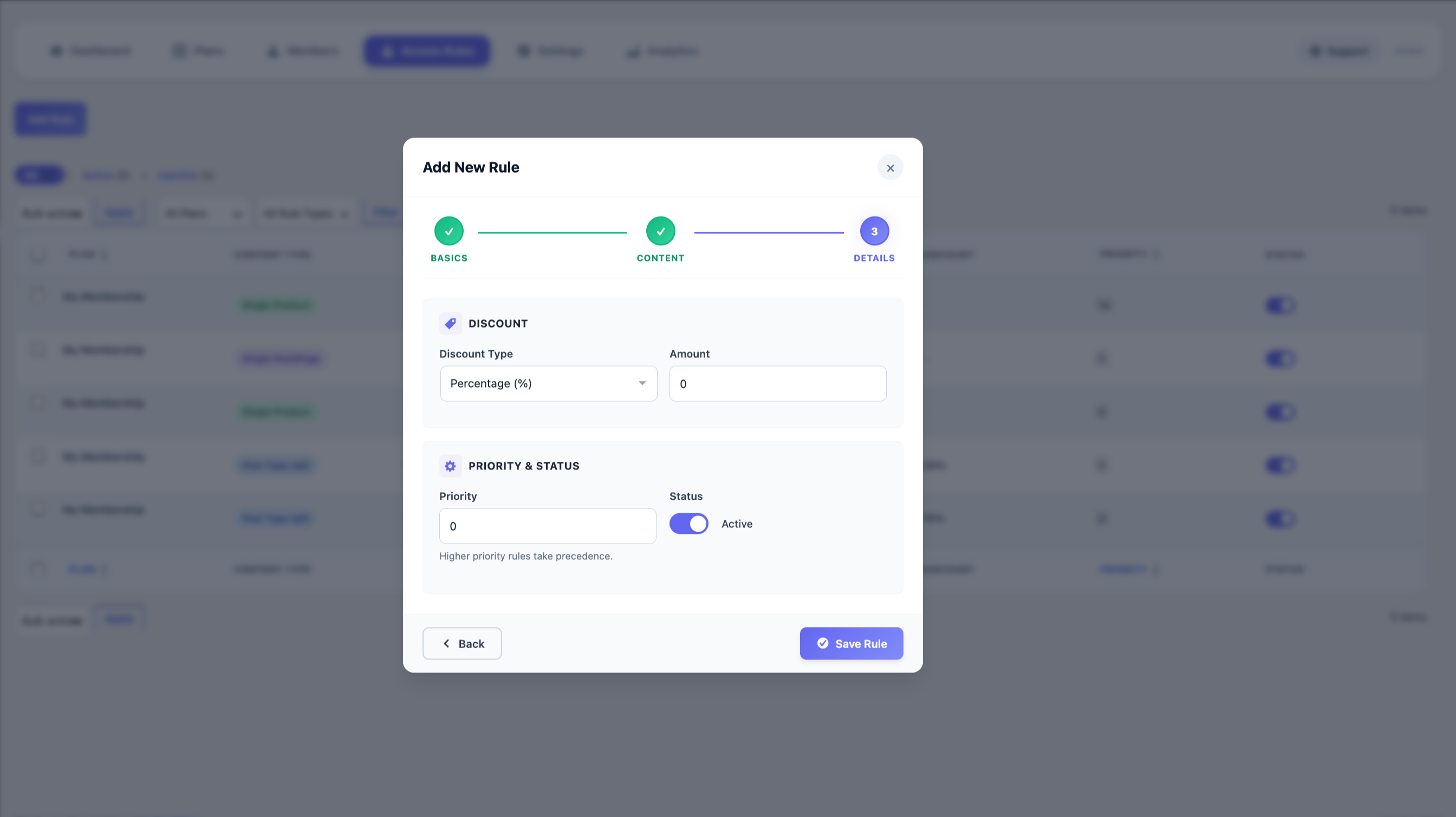This screenshot has height=817, width=1456.
Task: Go back with the Back button
Action: pyautogui.click(x=463, y=644)
